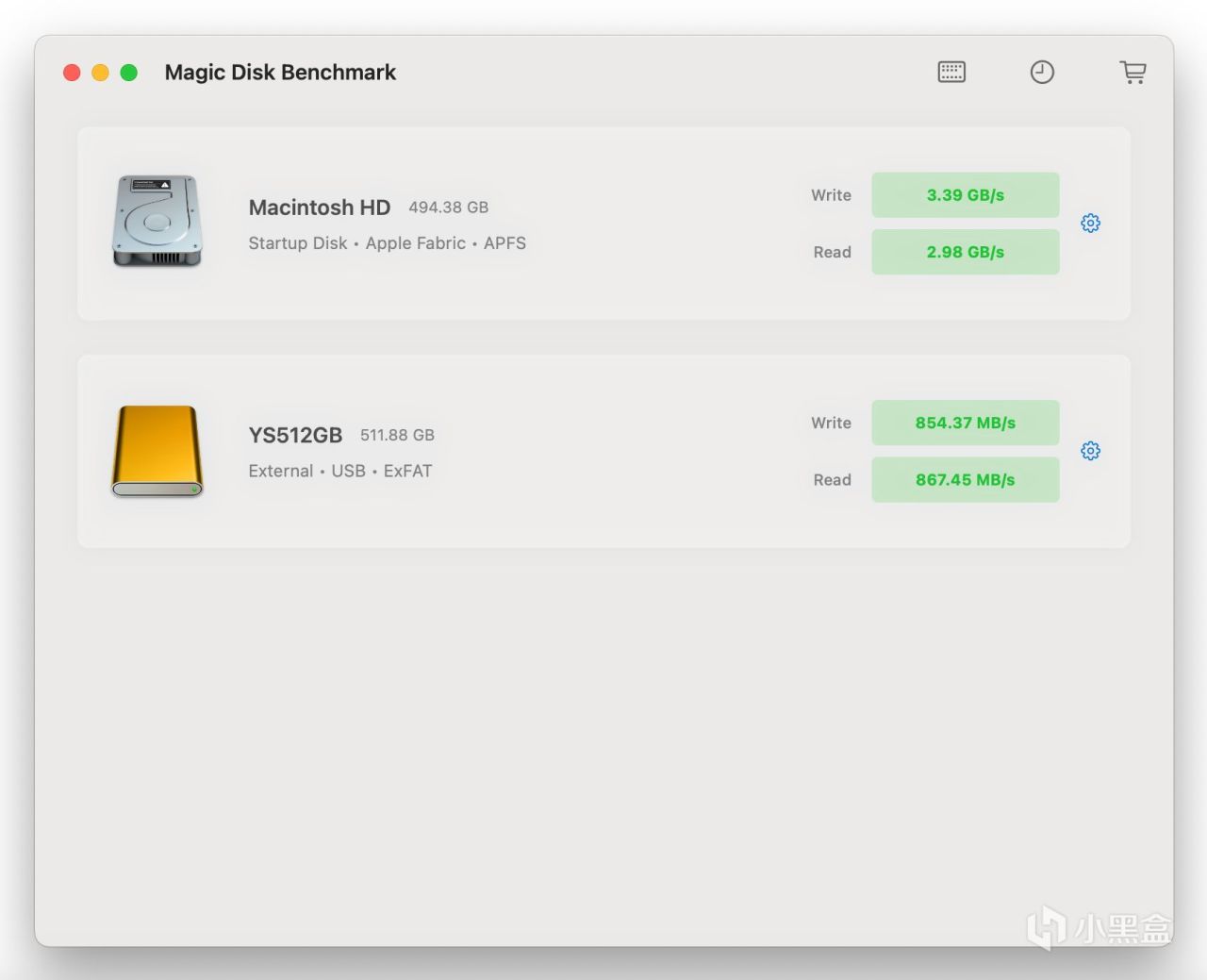This screenshot has height=980, width=1207.
Task: Click the Macintosh HD internal disk icon
Action: pos(157,222)
